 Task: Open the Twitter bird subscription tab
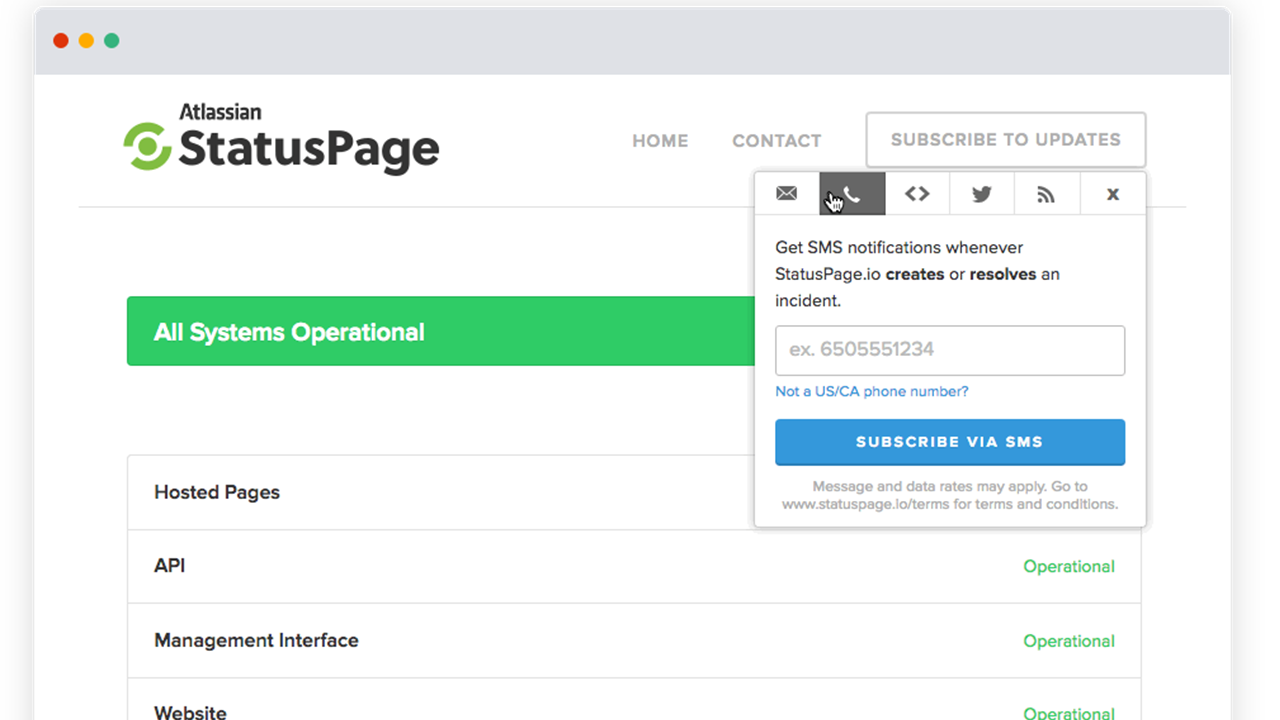(x=982, y=194)
